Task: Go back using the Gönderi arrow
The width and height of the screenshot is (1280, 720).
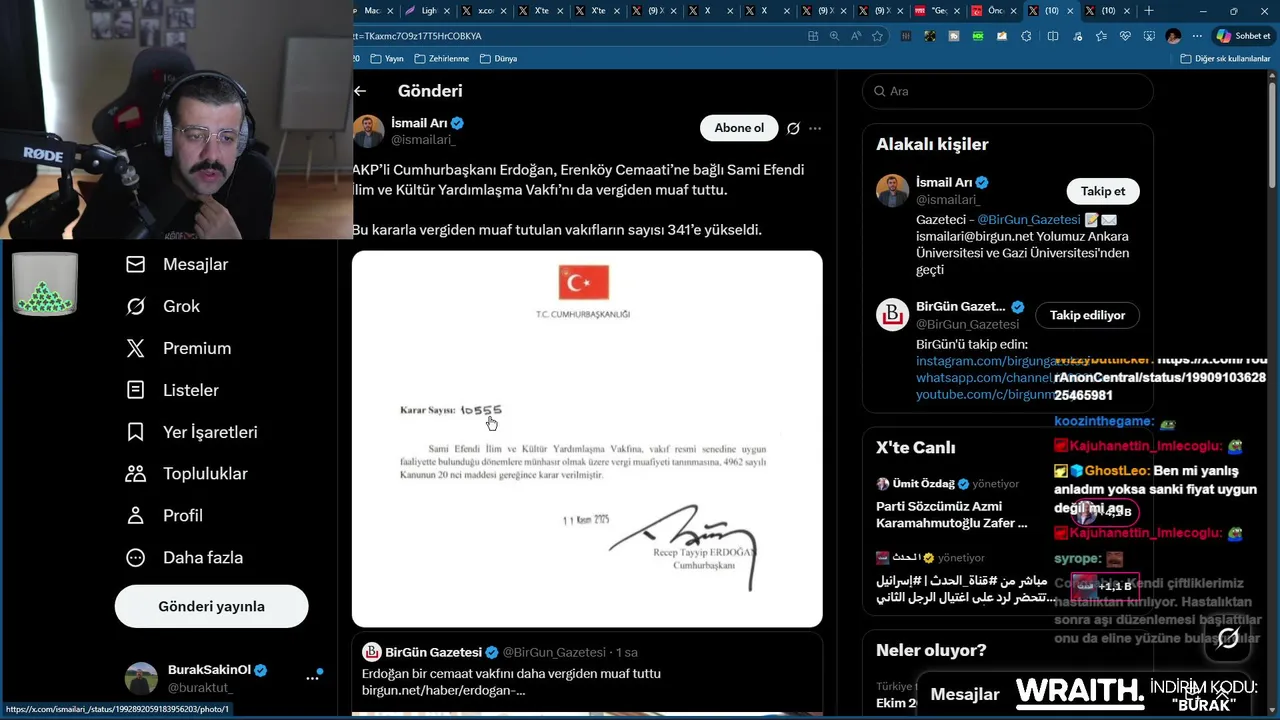Action: pyautogui.click(x=360, y=91)
